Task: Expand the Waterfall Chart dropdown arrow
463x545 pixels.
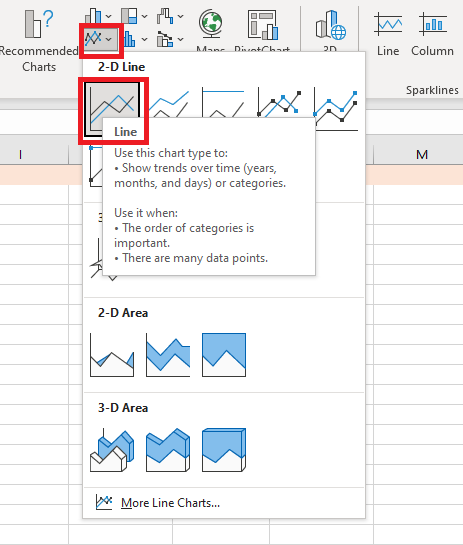Action: pyautogui.click(x=181, y=16)
